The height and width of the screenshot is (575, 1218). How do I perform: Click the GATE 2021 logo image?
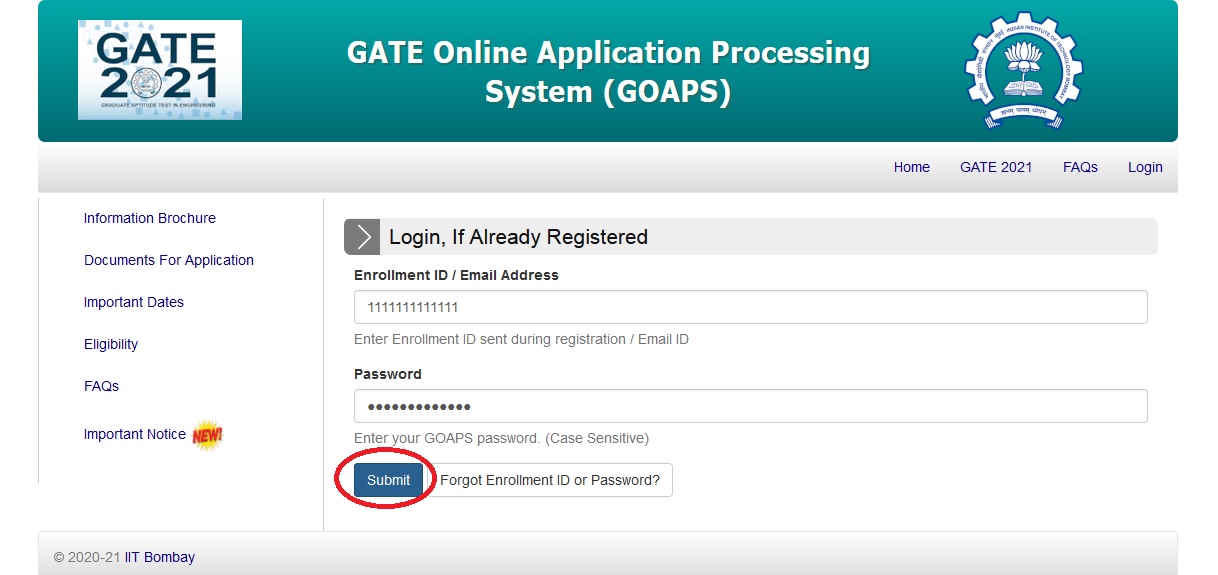click(x=160, y=70)
